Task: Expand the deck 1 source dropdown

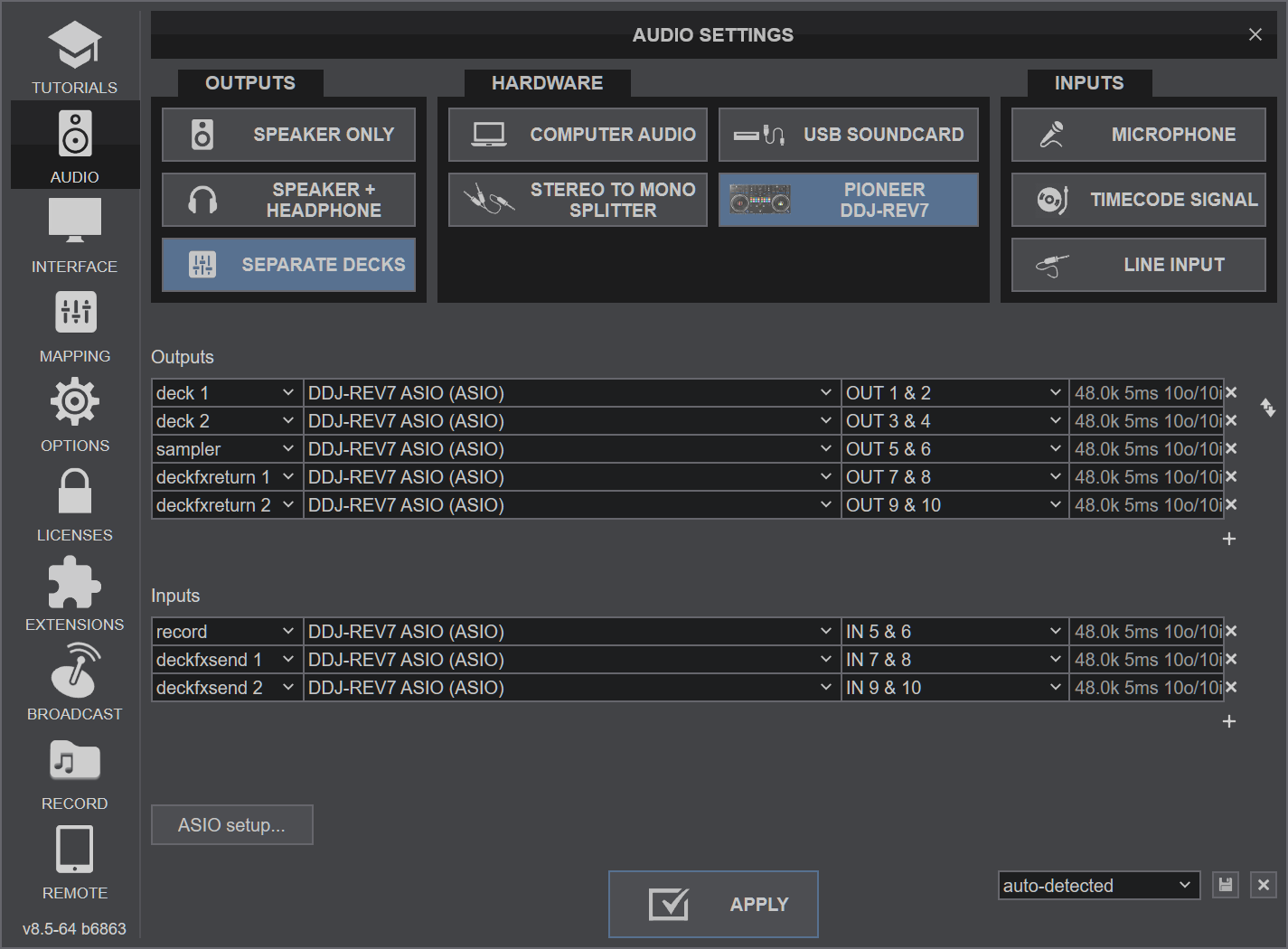Action: coord(226,393)
